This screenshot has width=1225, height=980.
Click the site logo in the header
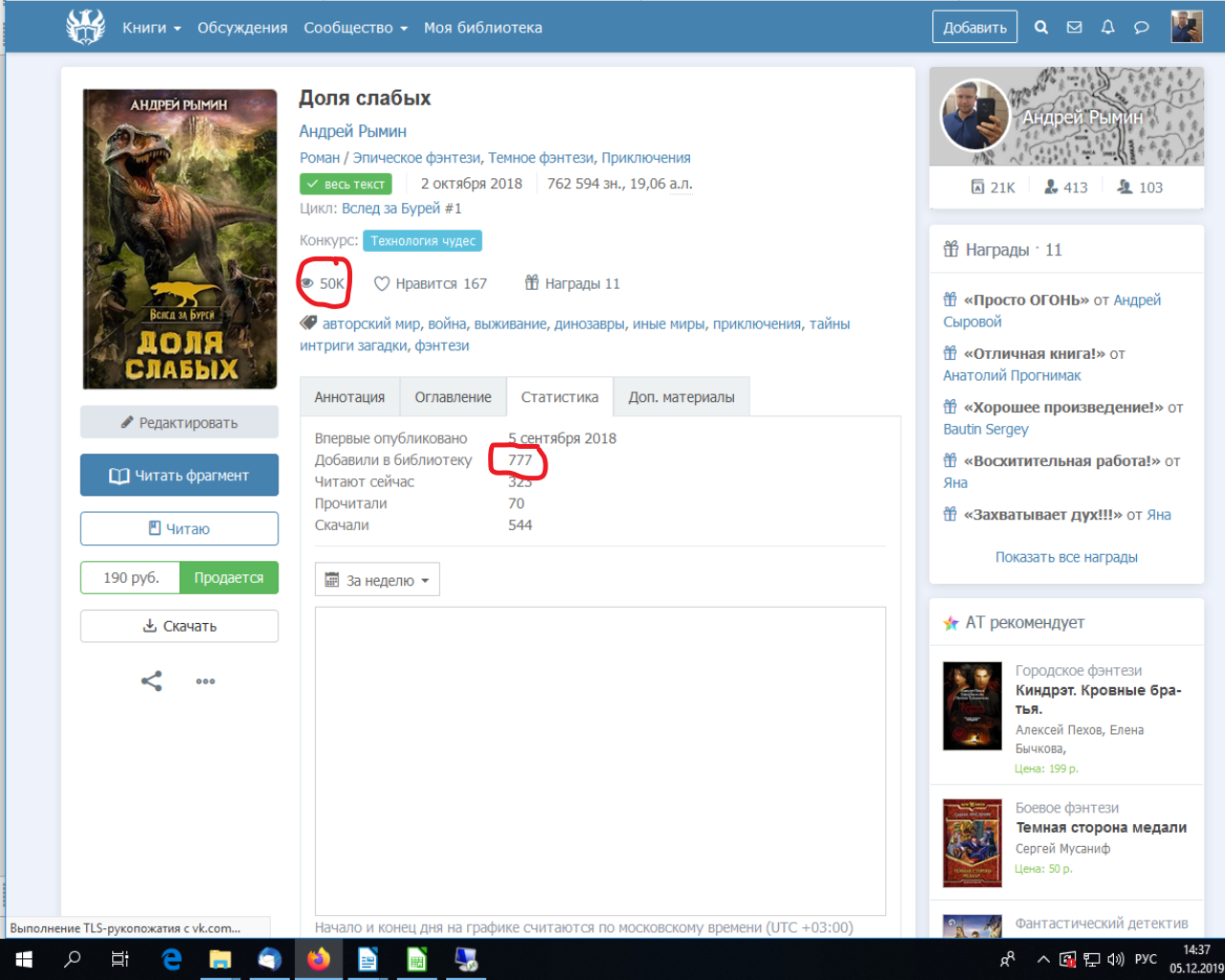85,27
